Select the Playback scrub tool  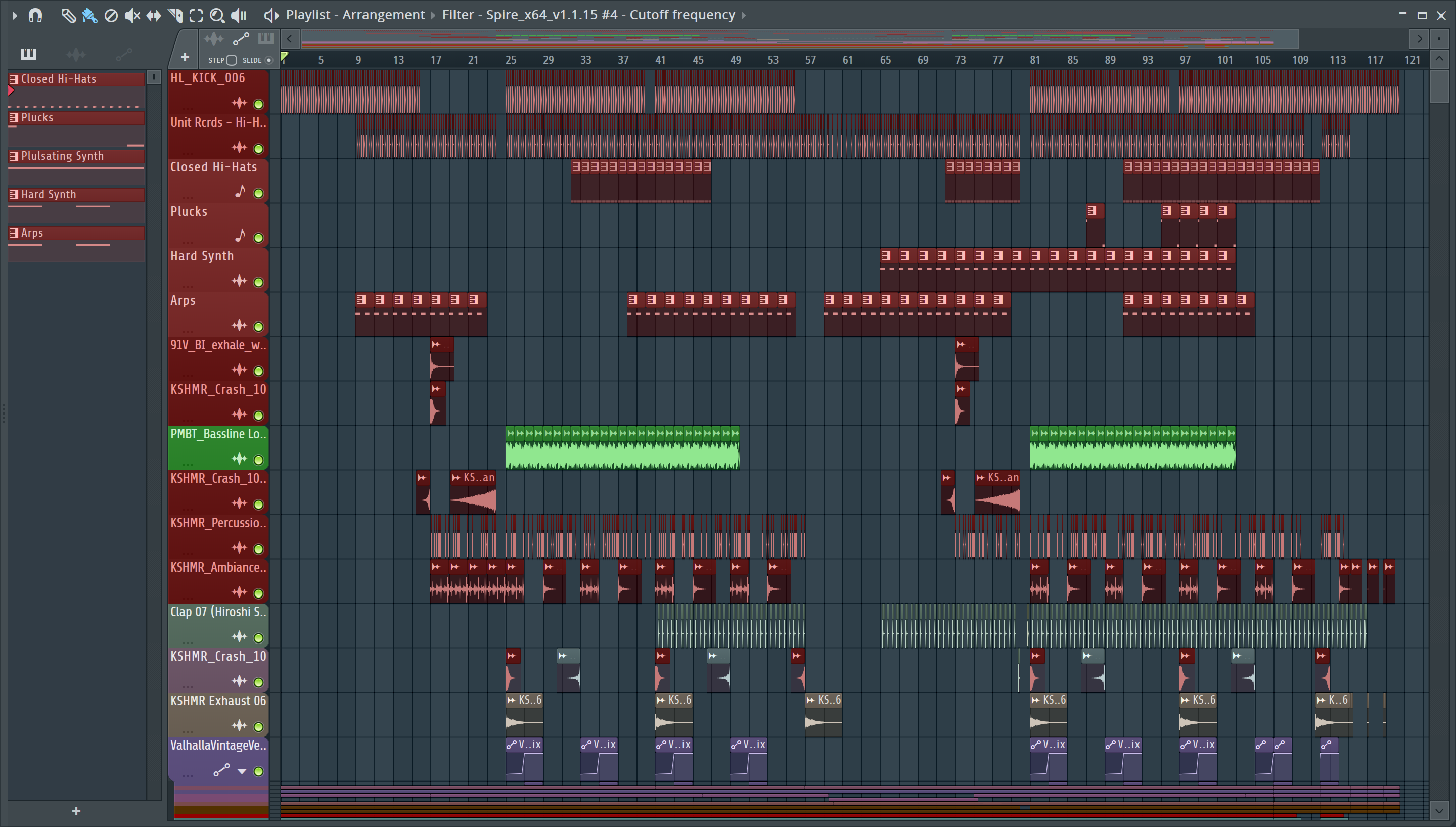239,15
